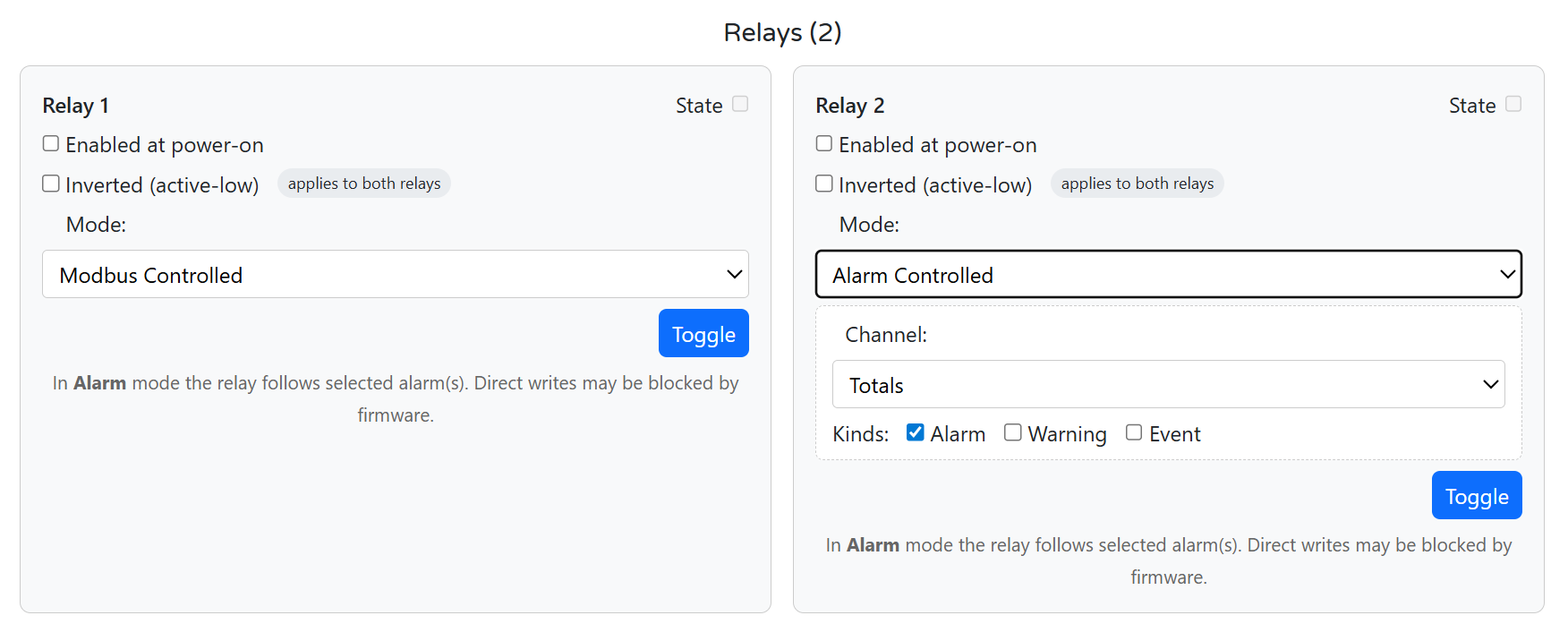Toggle the State checkbox for Relay 1
This screenshot has width=1568, height=624.
click(x=739, y=104)
